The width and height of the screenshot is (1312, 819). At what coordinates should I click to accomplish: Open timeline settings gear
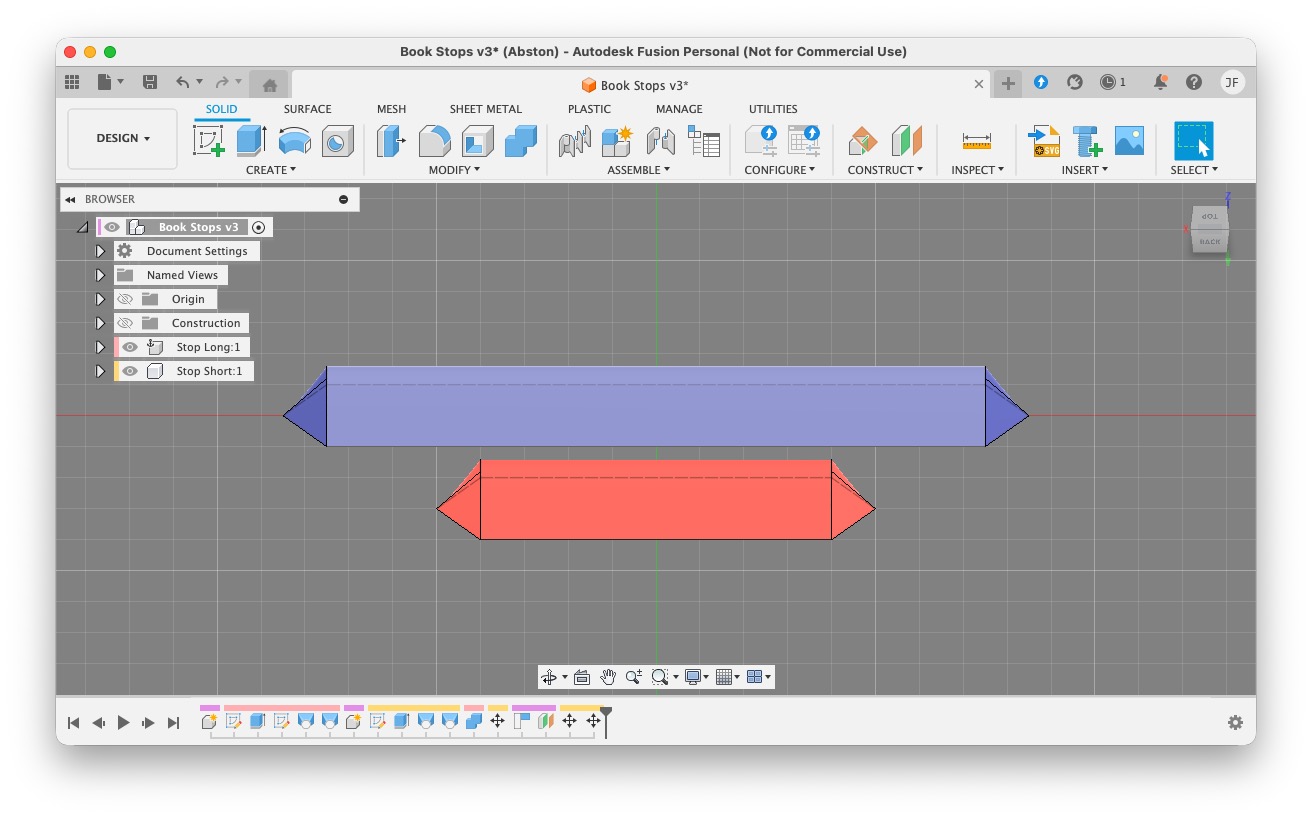(x=1235, y=722)
